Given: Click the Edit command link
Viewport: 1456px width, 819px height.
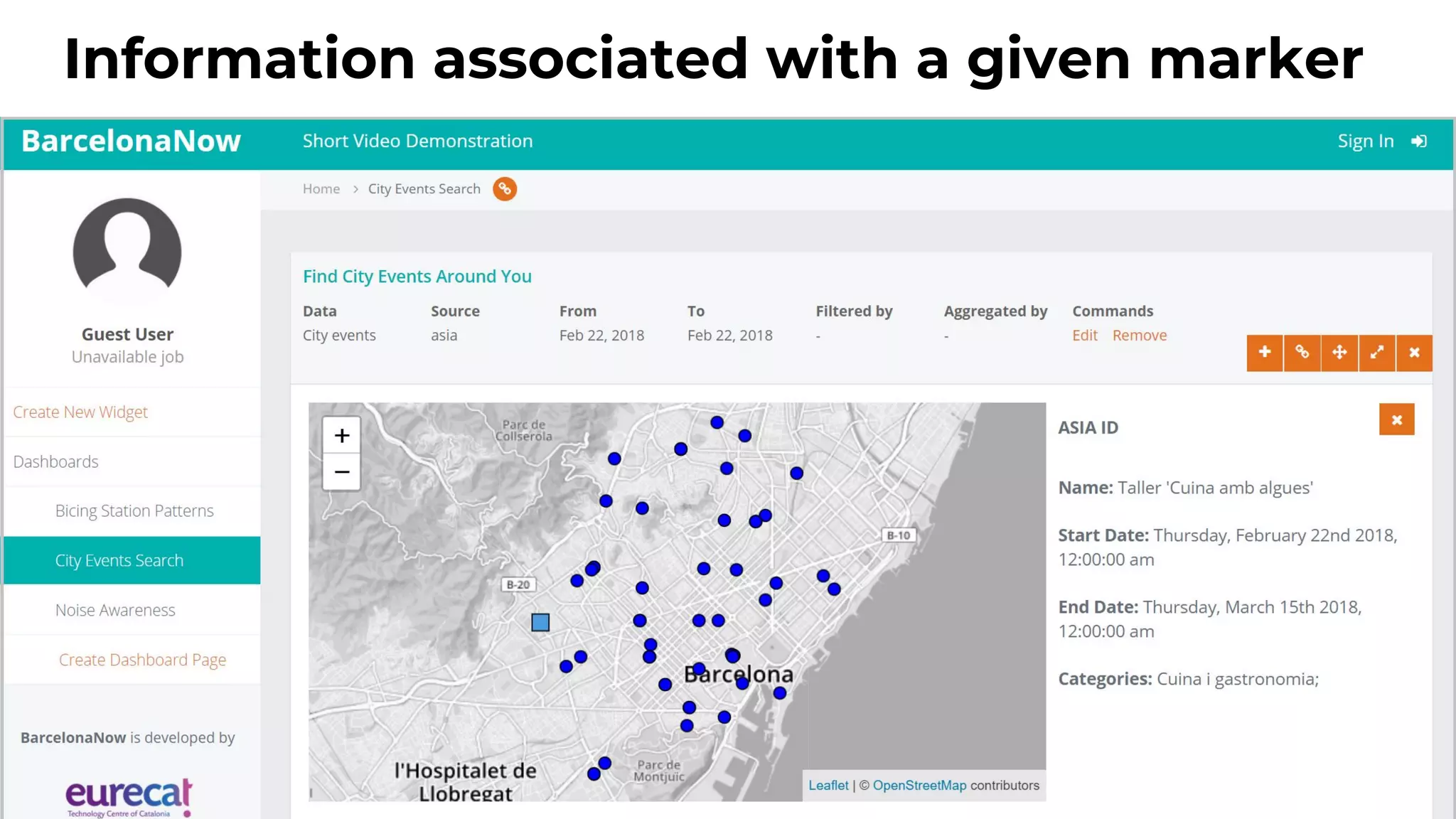Looking at the screenshot, I should click(x=1084, y=336).
